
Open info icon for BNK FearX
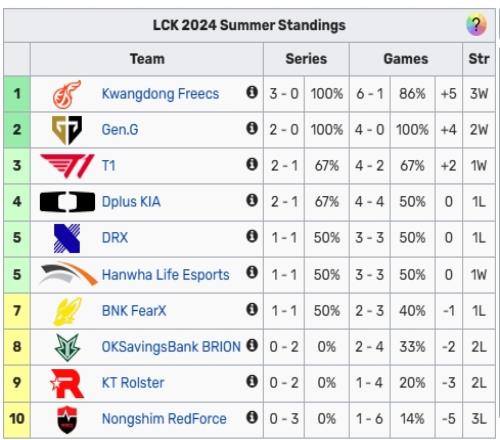tap(252, 309)
